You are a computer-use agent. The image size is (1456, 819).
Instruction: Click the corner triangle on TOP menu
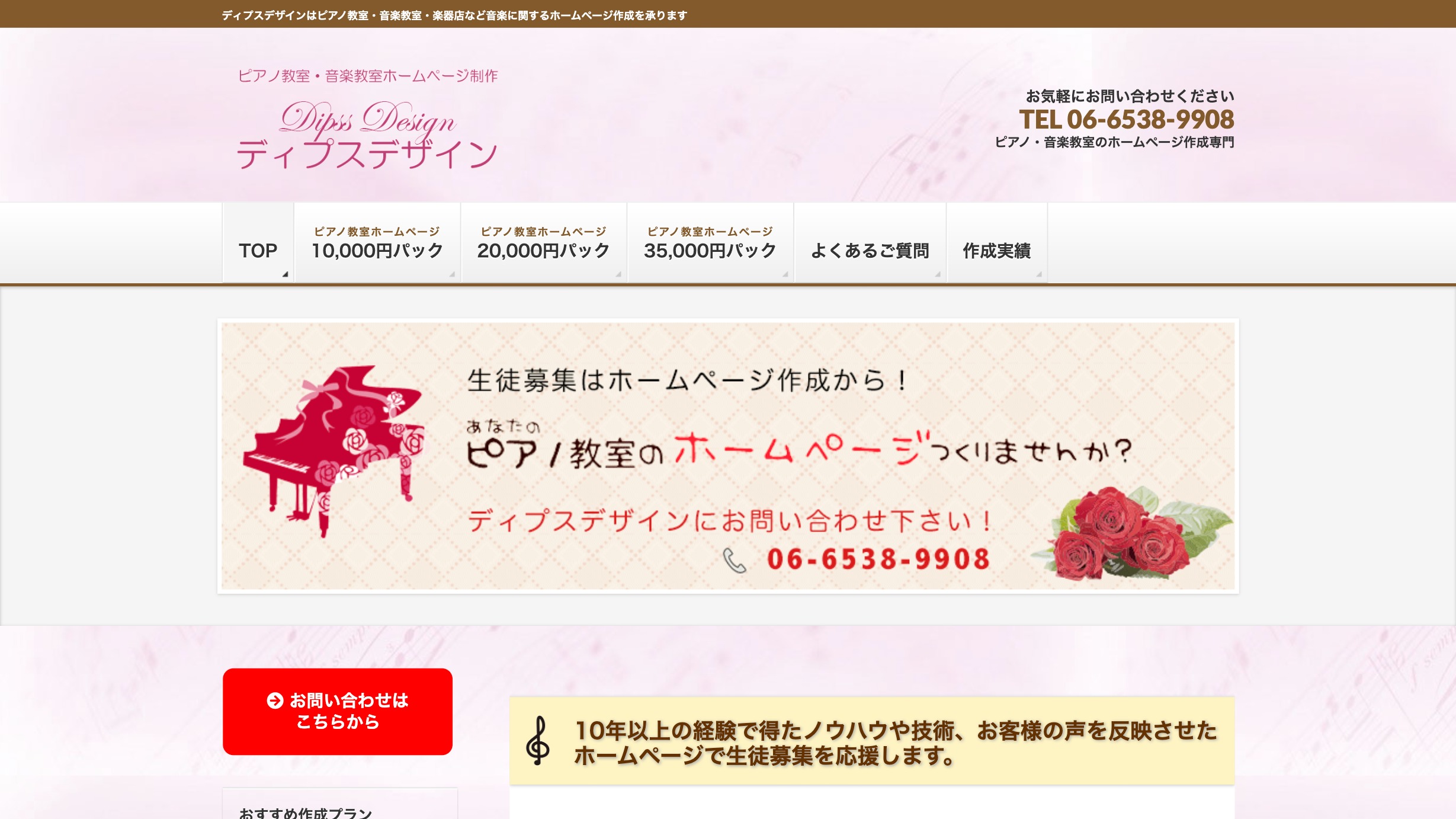(x=285, y=274)
